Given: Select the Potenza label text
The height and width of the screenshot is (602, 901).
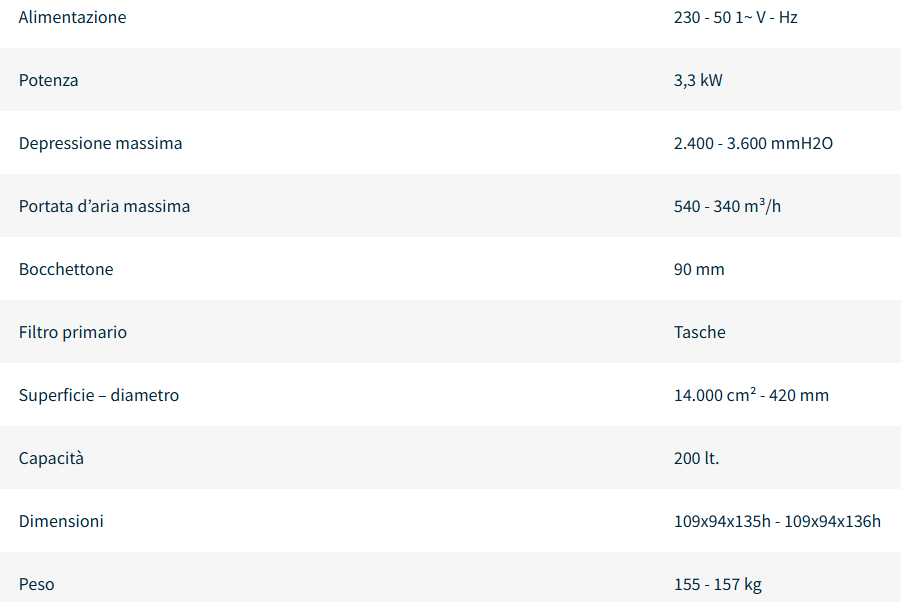Looking at the screenshot, I should click(x=48, y=81).
